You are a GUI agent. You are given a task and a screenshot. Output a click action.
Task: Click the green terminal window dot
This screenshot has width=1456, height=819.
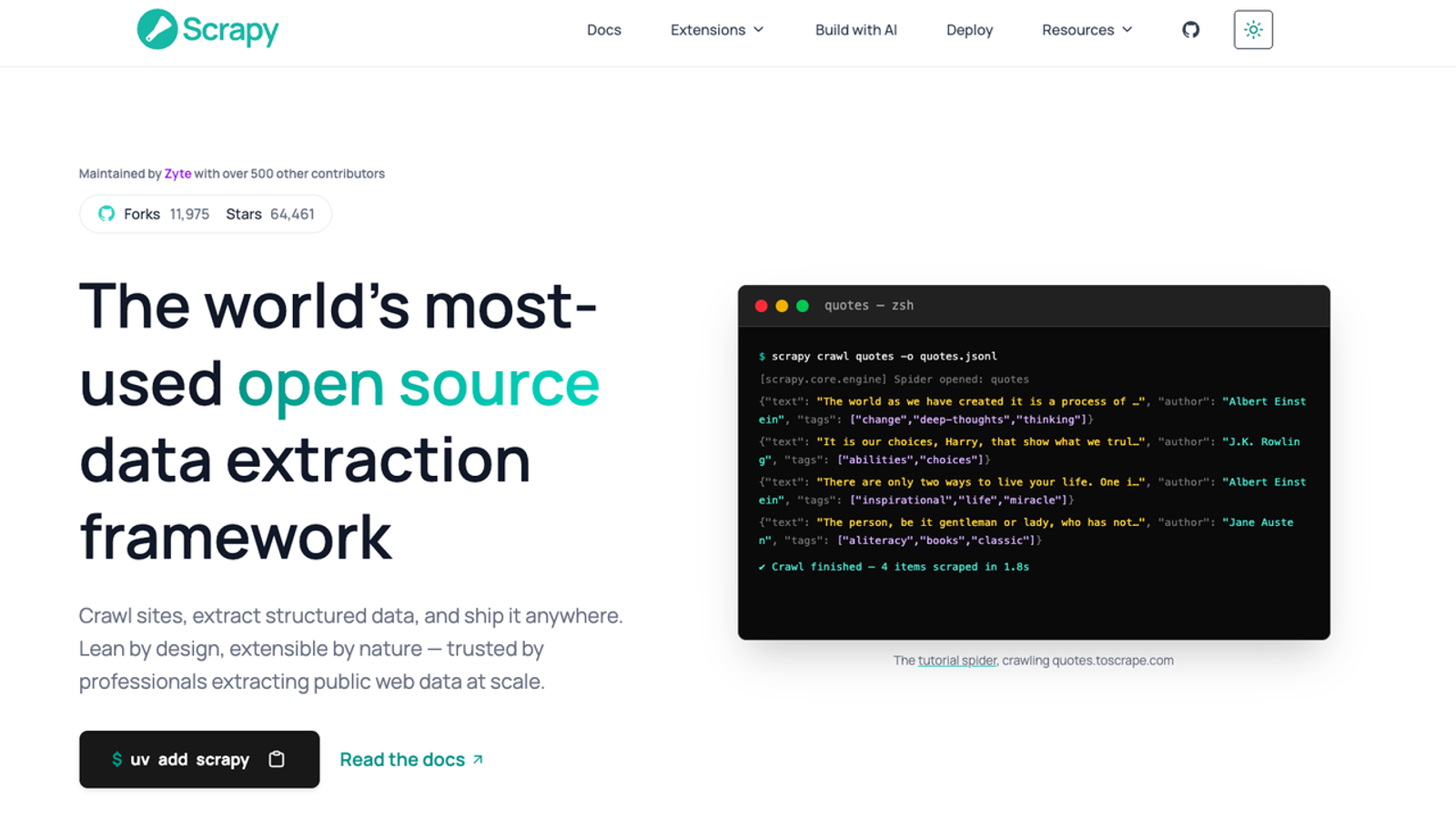coord(803,306)
